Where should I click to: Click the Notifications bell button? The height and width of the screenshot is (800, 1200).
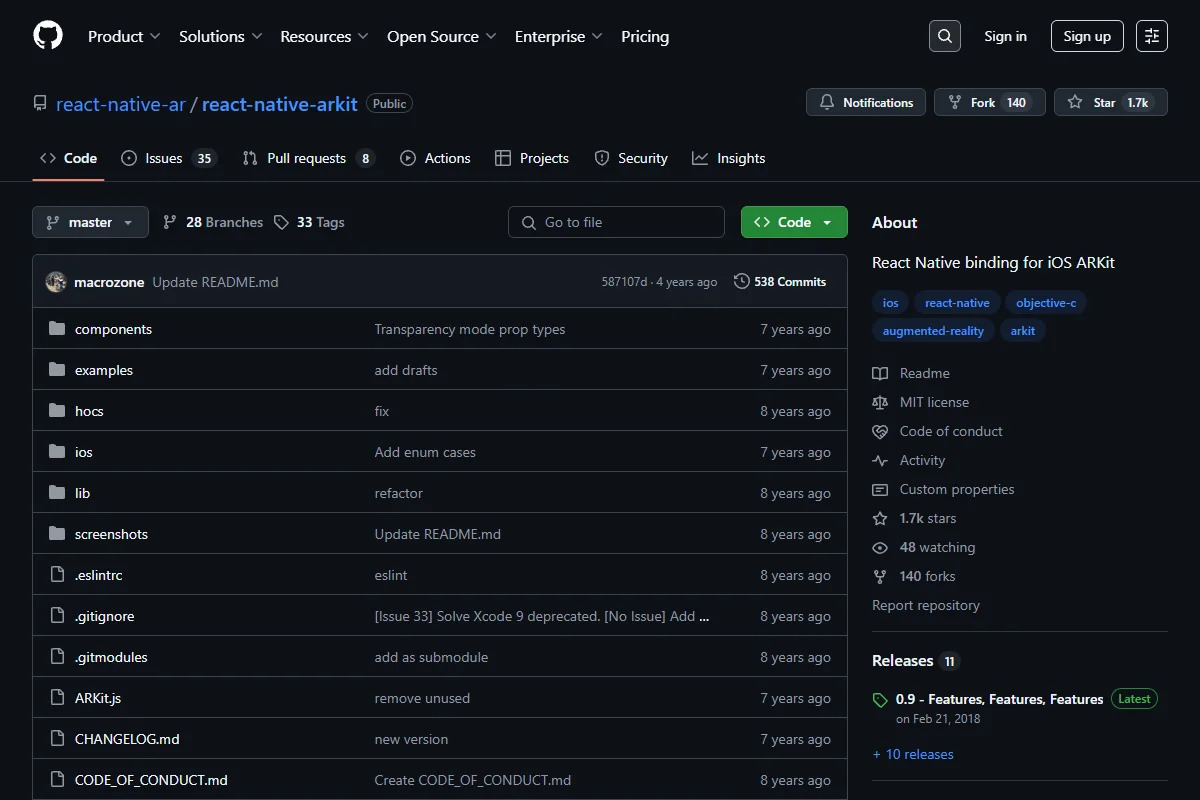click(866, 102)
